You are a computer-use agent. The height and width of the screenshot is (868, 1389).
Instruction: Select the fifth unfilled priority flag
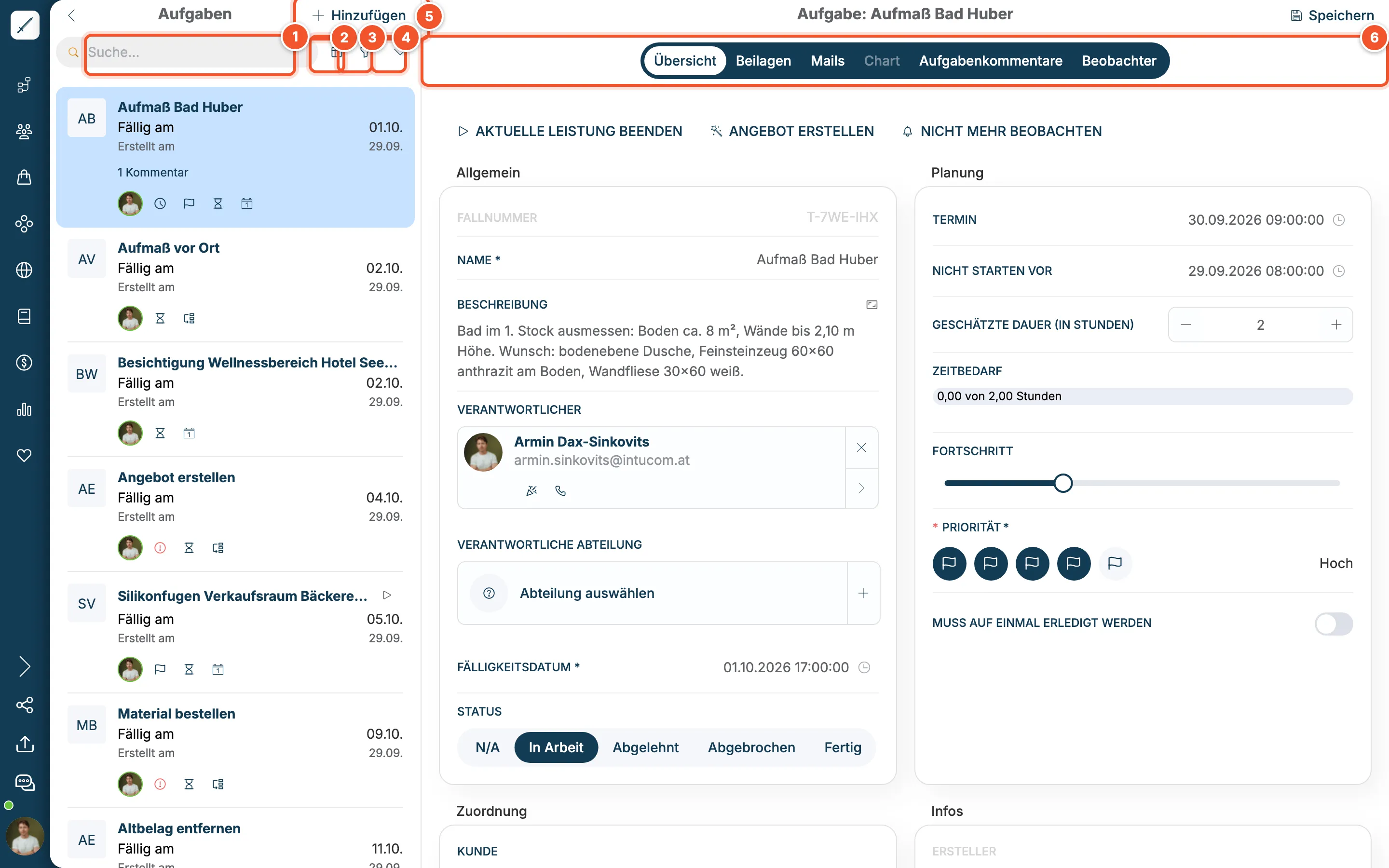click(1115, 563)
